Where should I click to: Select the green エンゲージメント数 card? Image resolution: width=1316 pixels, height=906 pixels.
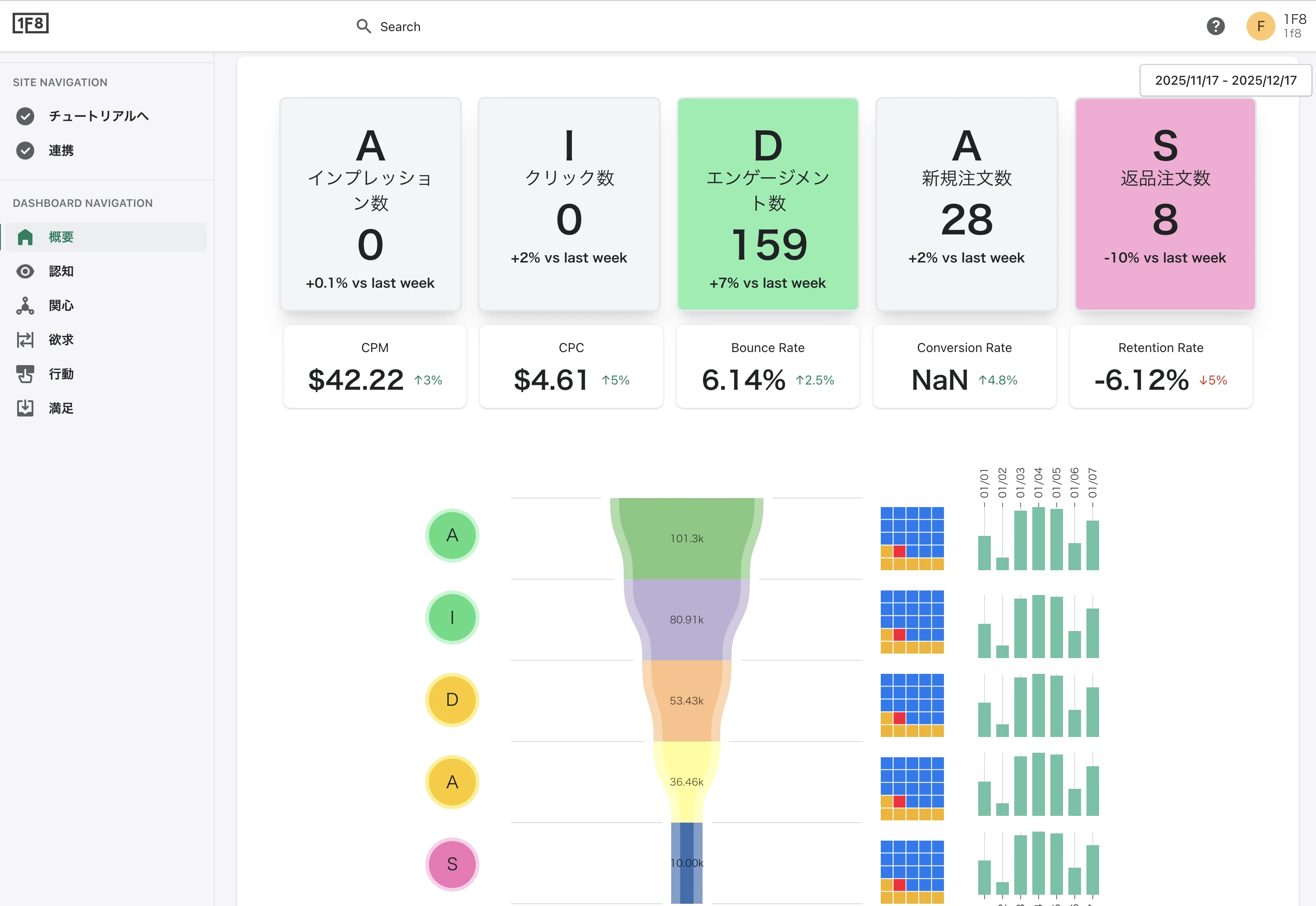[767, 204]
